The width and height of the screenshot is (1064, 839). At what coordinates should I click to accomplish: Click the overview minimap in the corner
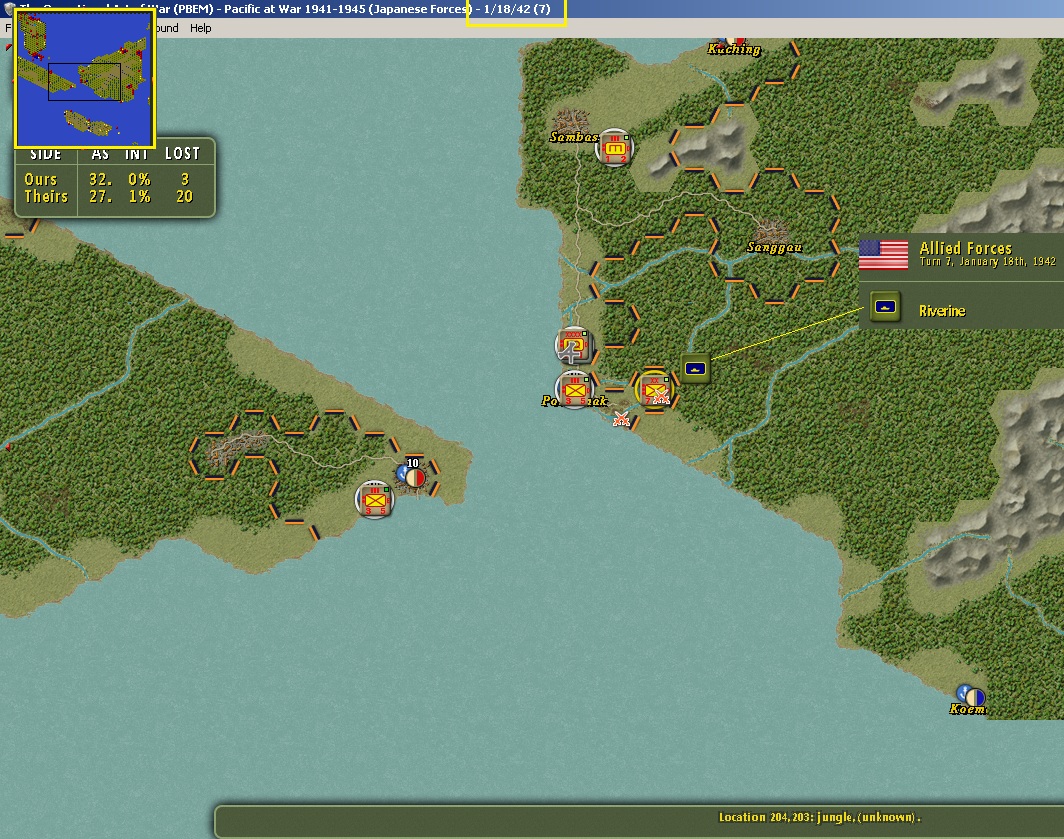click(x=85, y=77)
